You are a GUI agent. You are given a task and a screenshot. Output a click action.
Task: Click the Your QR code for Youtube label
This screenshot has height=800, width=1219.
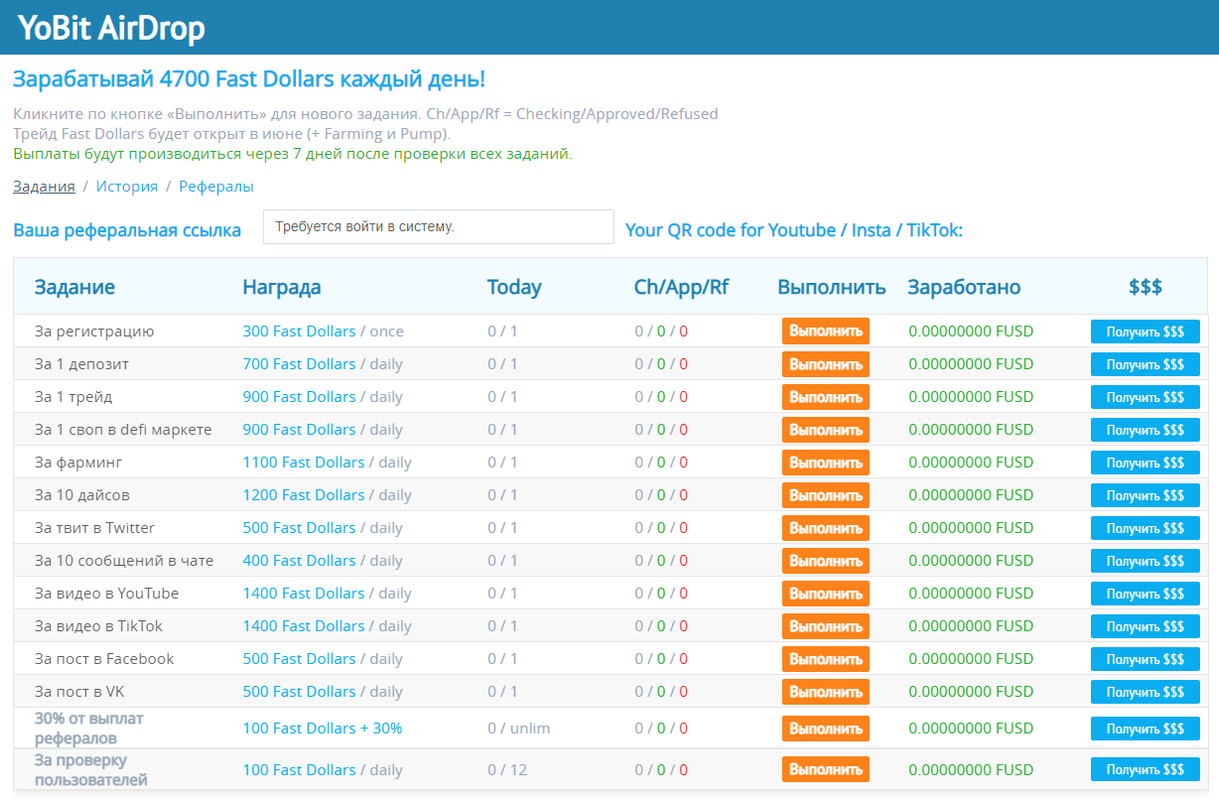click(794, 230)
